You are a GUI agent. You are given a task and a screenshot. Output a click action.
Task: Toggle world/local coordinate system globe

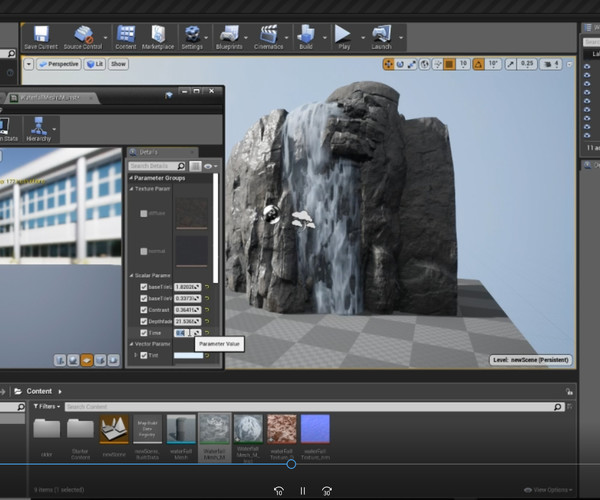click(x=424, y=64)
